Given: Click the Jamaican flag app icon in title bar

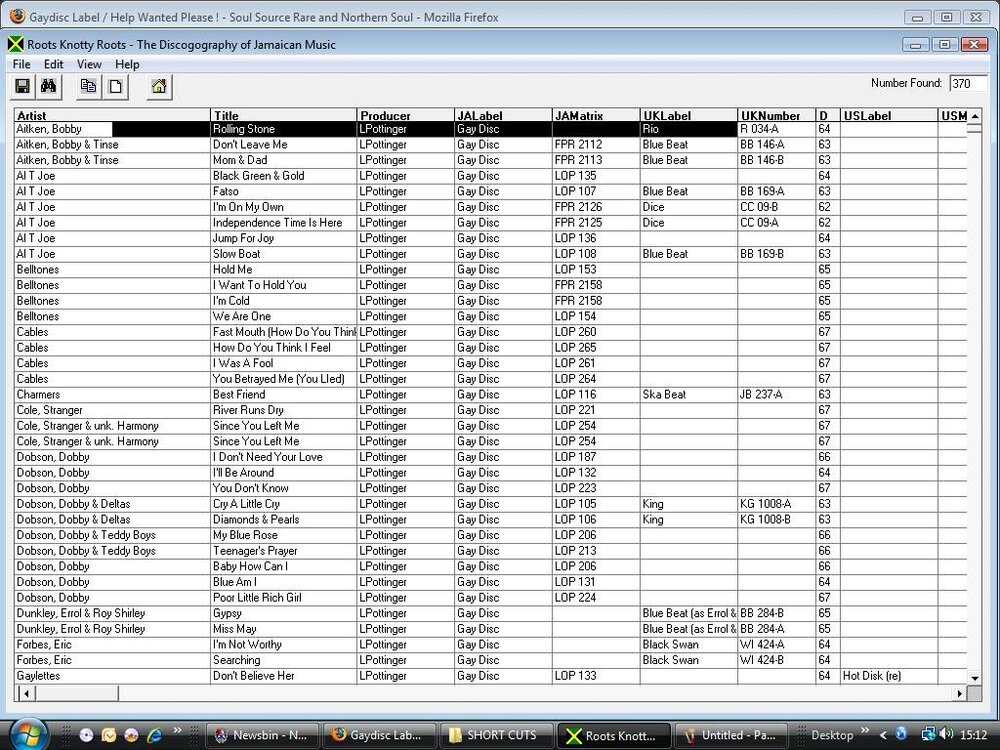Looking at the screenshot, I should pos(15,44).
